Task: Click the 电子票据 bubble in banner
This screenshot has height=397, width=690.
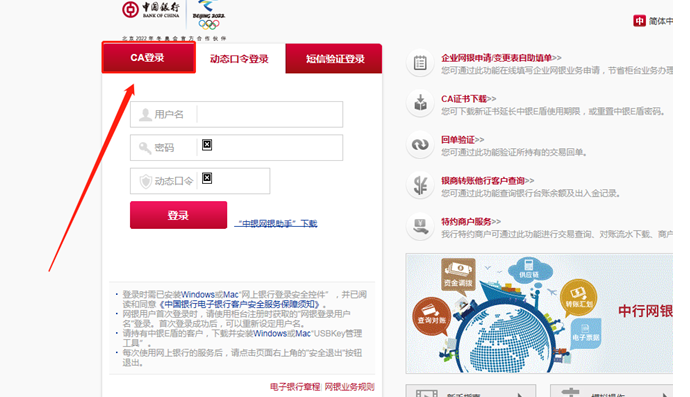Action: [586, 334]
